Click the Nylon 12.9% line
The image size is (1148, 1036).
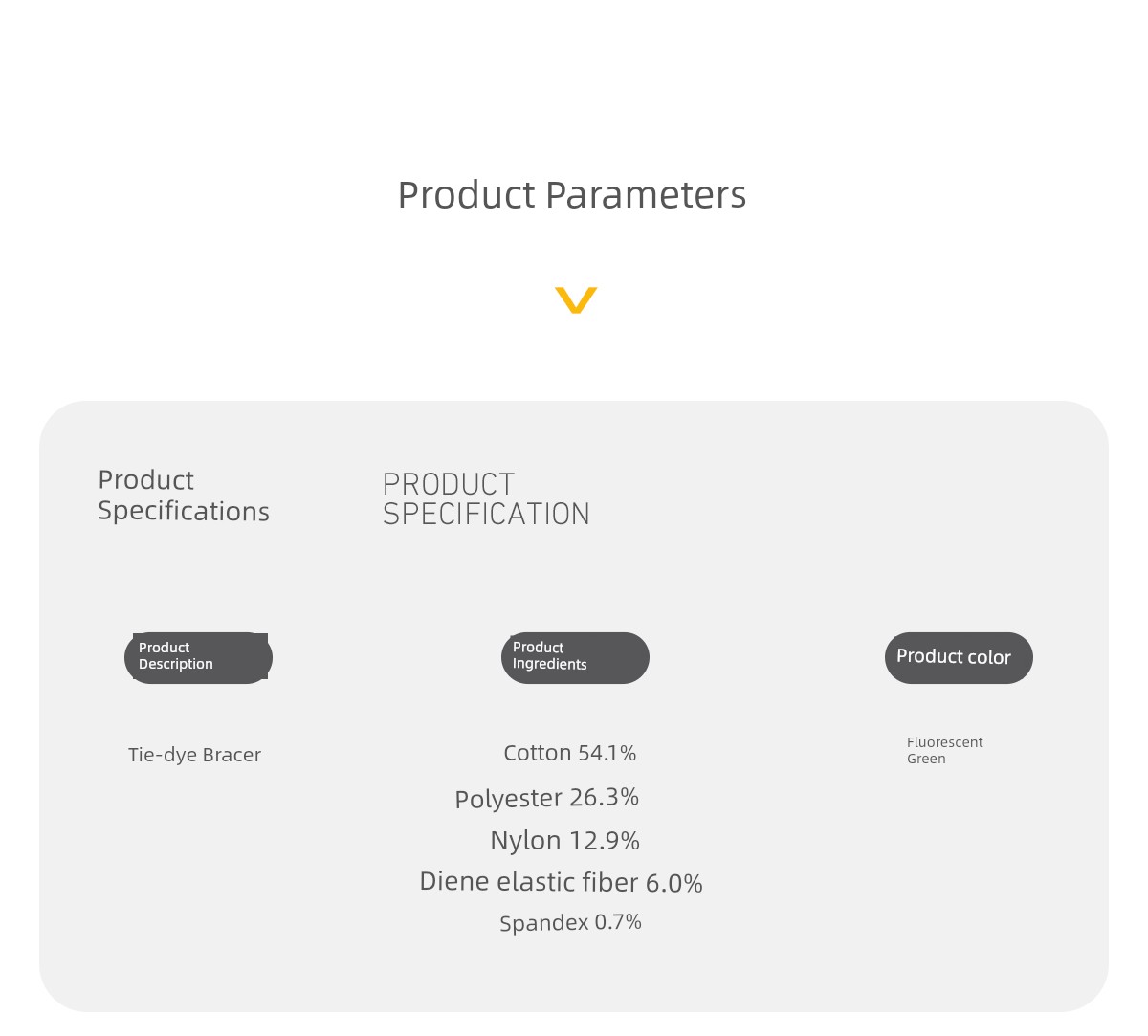click(x=565, y=841)
